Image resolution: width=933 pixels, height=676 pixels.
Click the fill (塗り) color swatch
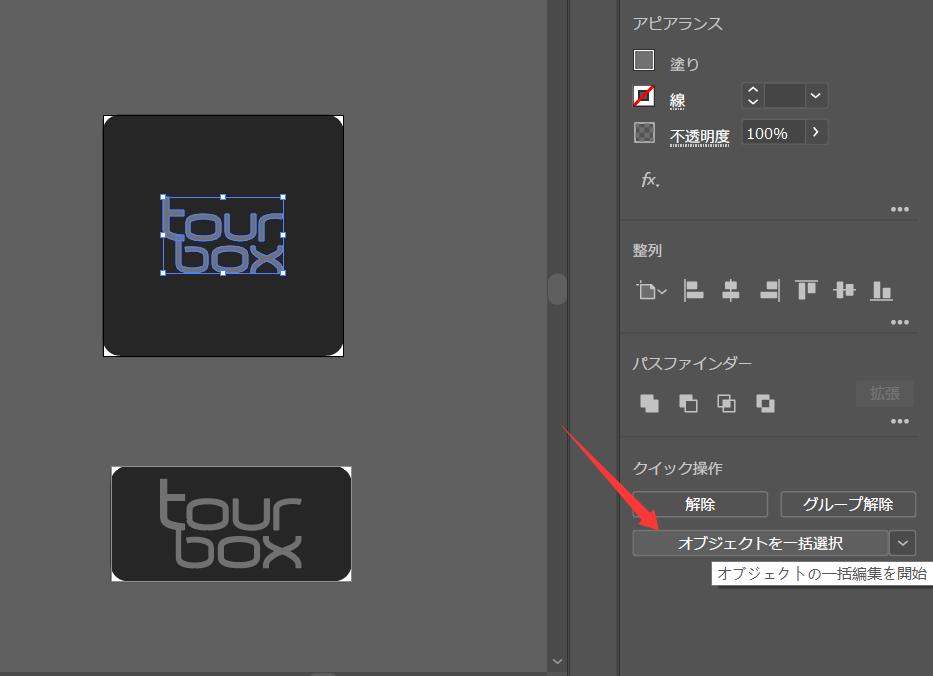click(644, 60)
